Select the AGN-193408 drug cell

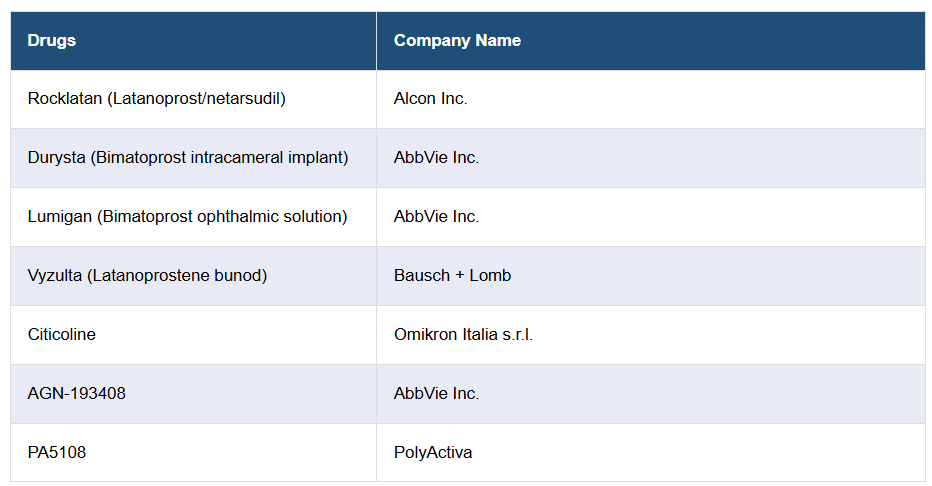coord(77,394)
